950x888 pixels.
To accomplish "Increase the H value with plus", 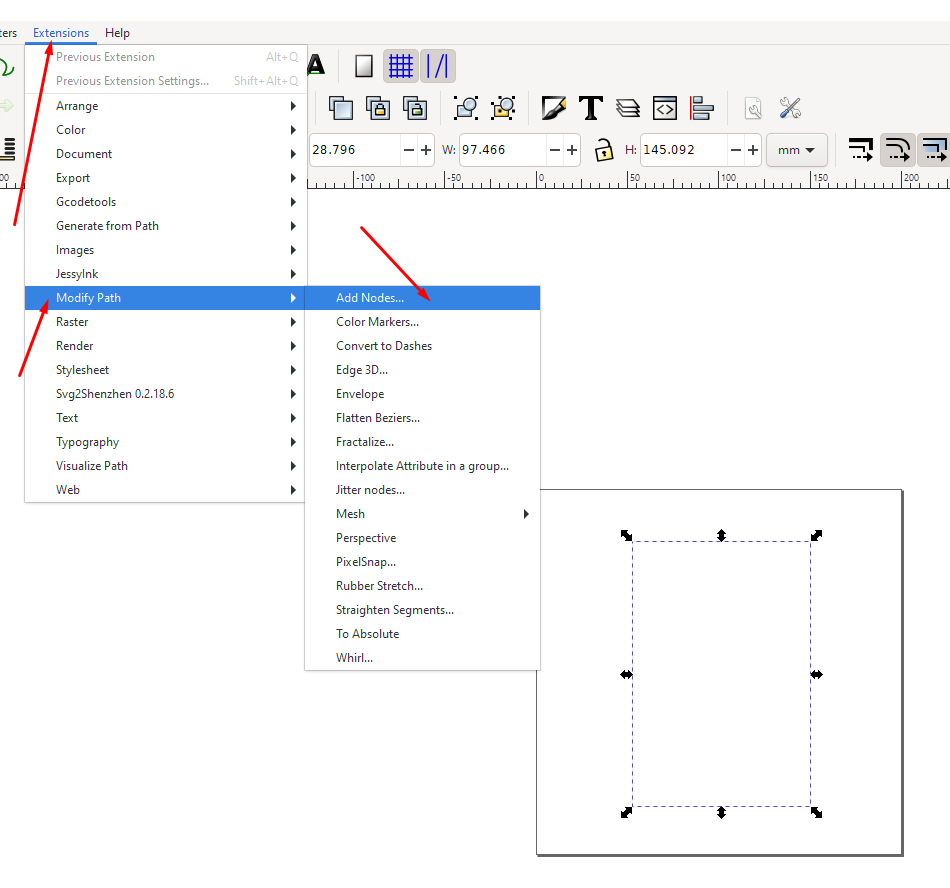I will pos(752,150).
